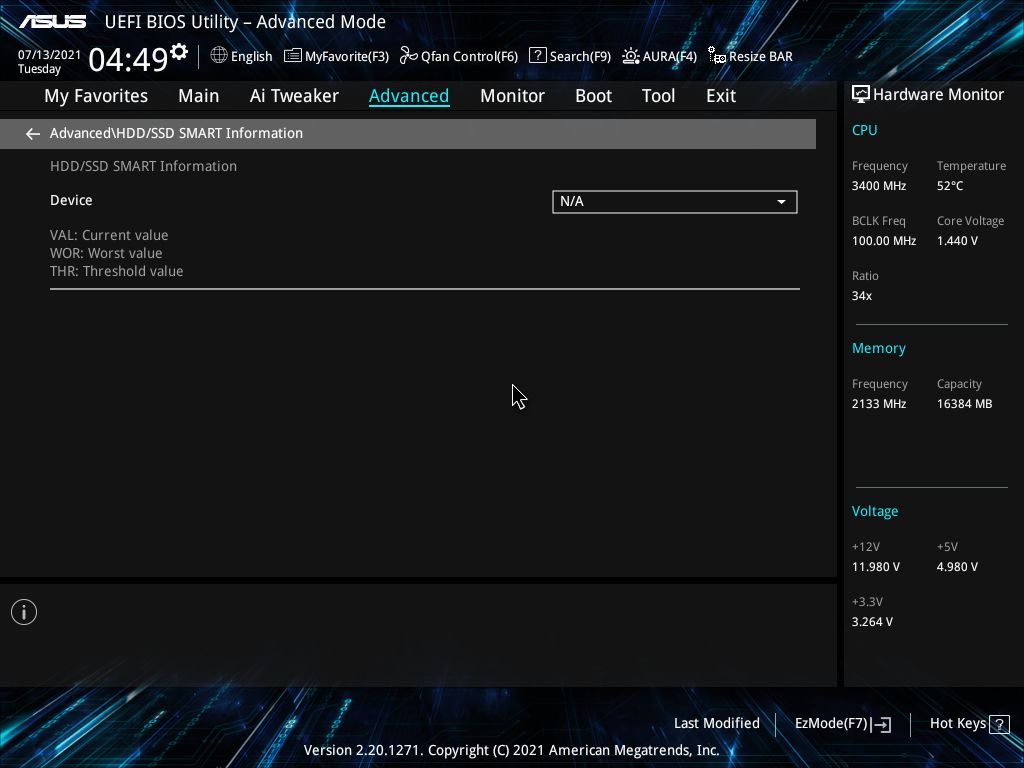Click the Voltage section heading
1024x768 pixels.
coord(875,511)
